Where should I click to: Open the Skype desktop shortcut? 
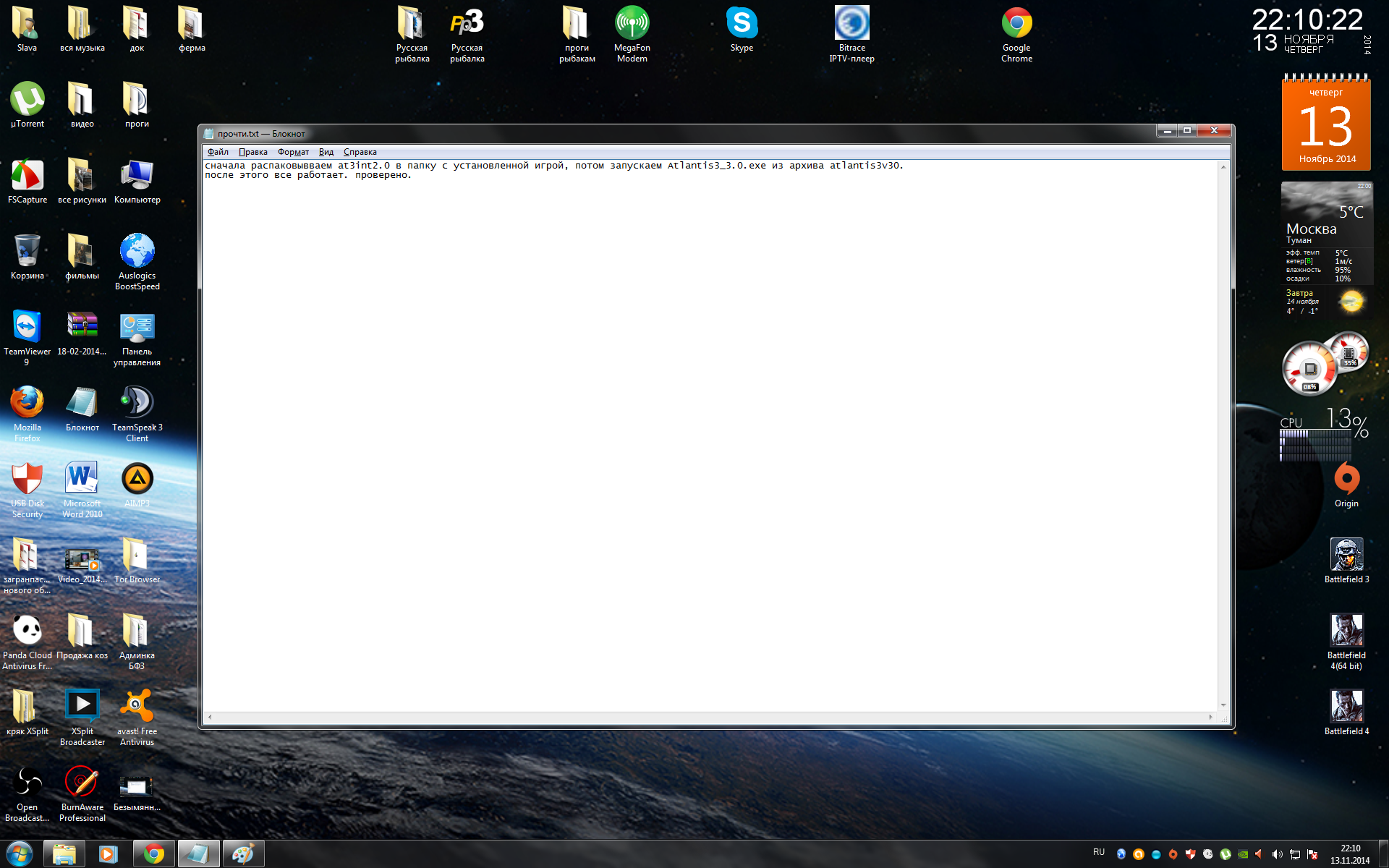742,24
